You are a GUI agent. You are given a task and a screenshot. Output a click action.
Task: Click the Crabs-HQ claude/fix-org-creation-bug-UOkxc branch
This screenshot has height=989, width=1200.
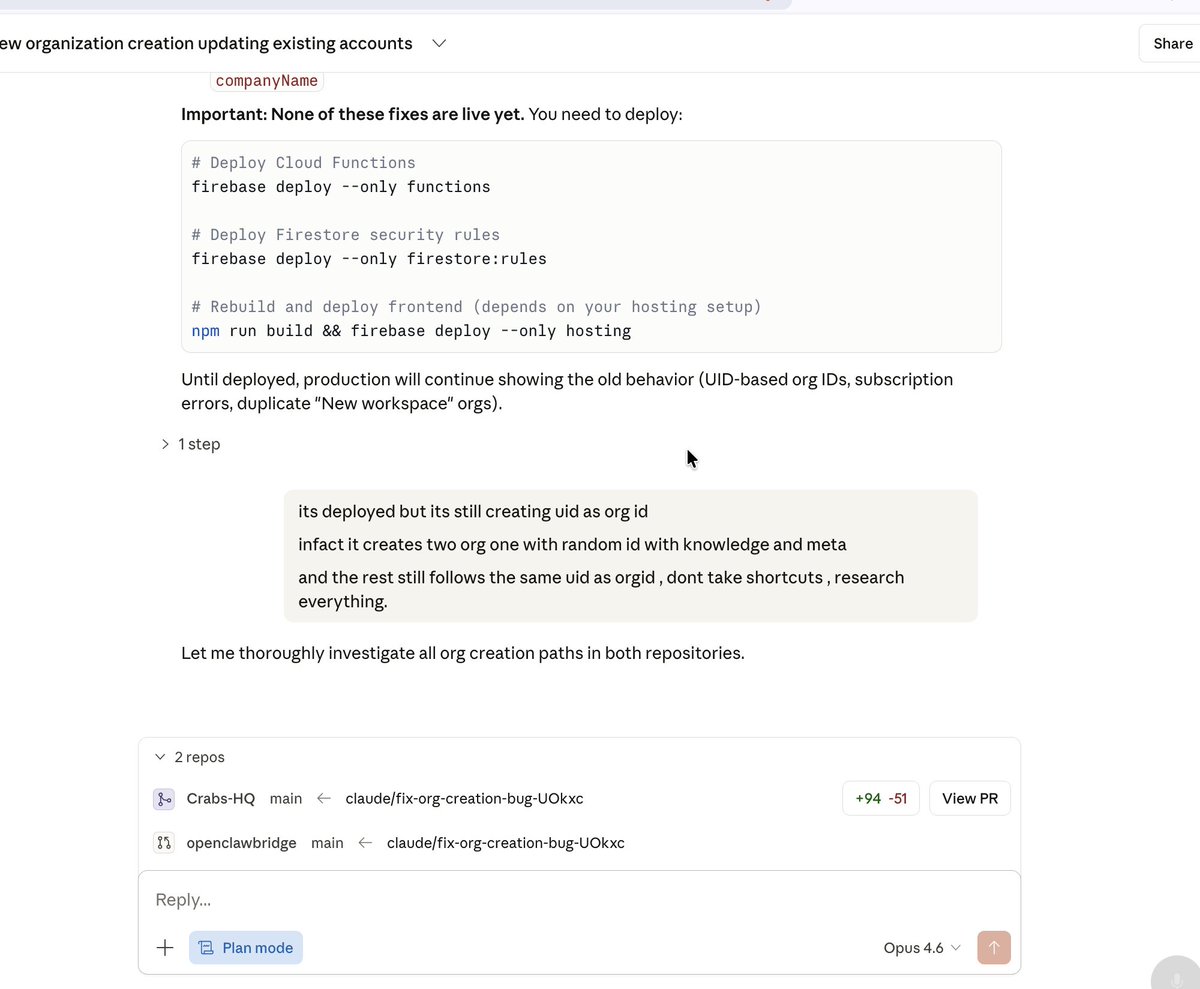464,799
